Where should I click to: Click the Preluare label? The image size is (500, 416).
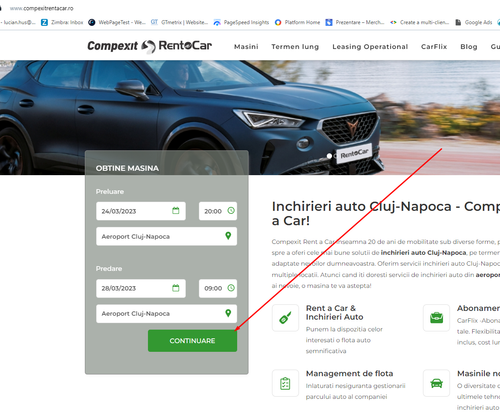click(x=110, y=192)
